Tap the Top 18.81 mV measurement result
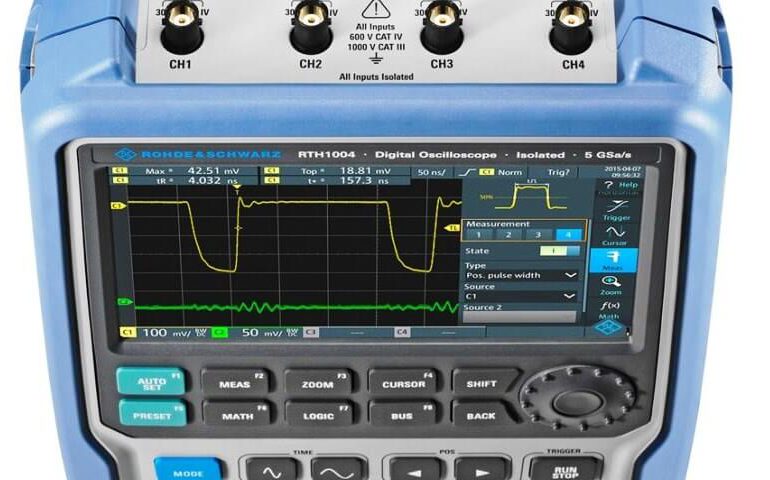 coord(337,171)
